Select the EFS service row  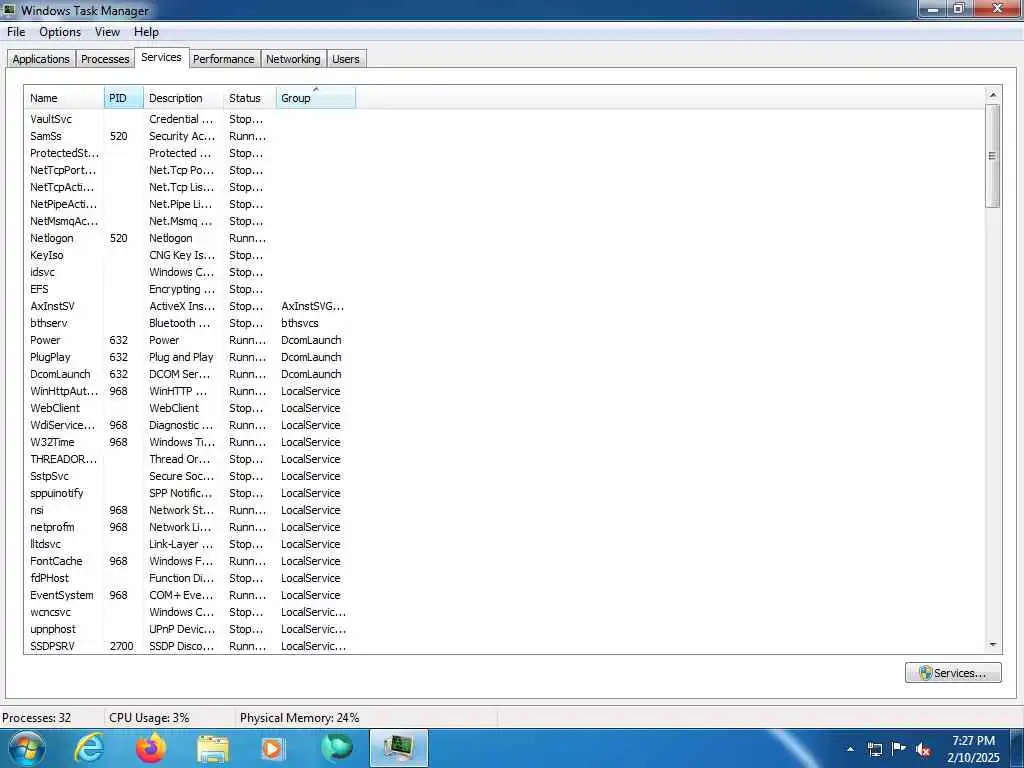pos(189,289)
